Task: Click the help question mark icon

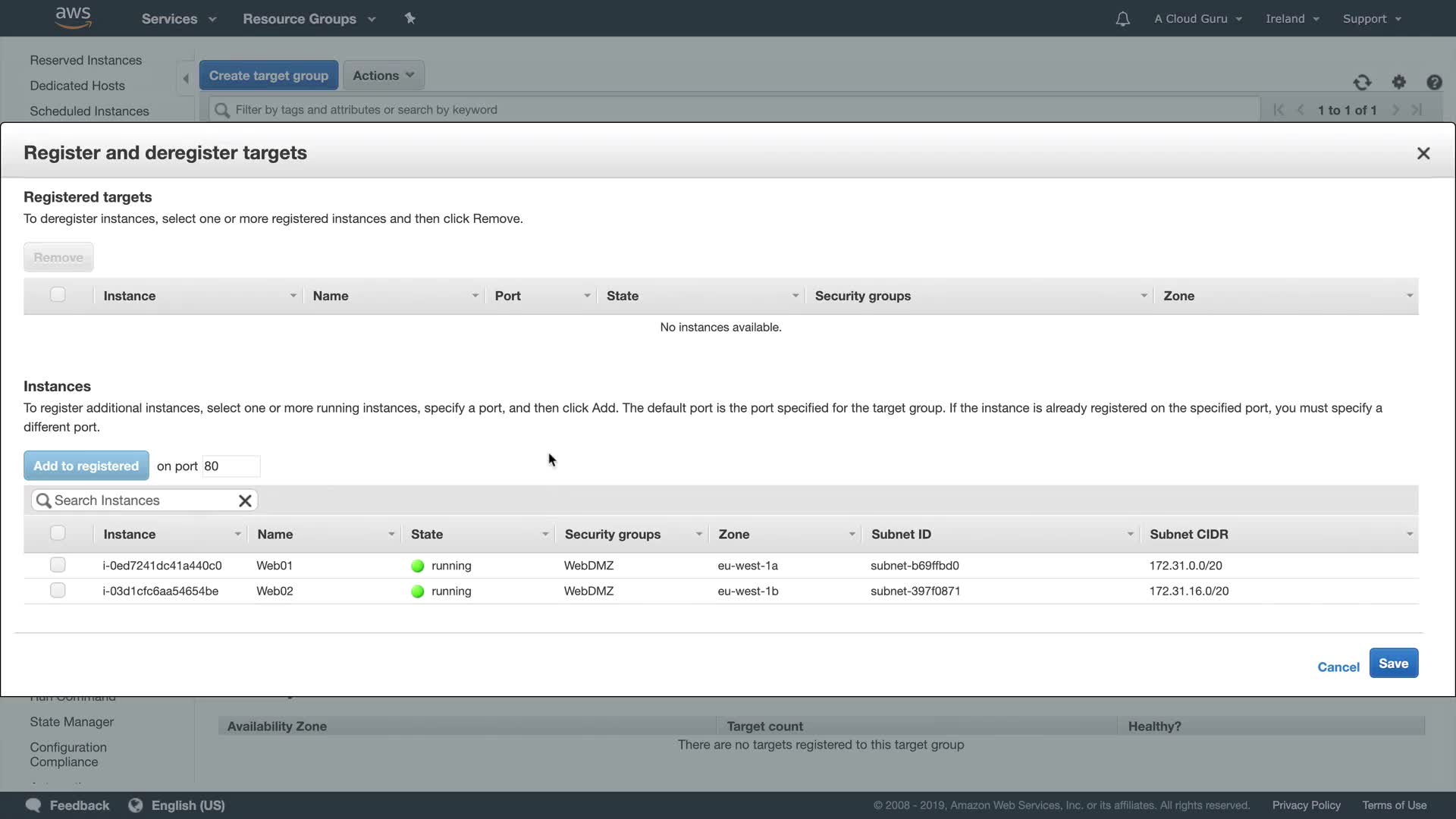Action: coord(1434,83)
